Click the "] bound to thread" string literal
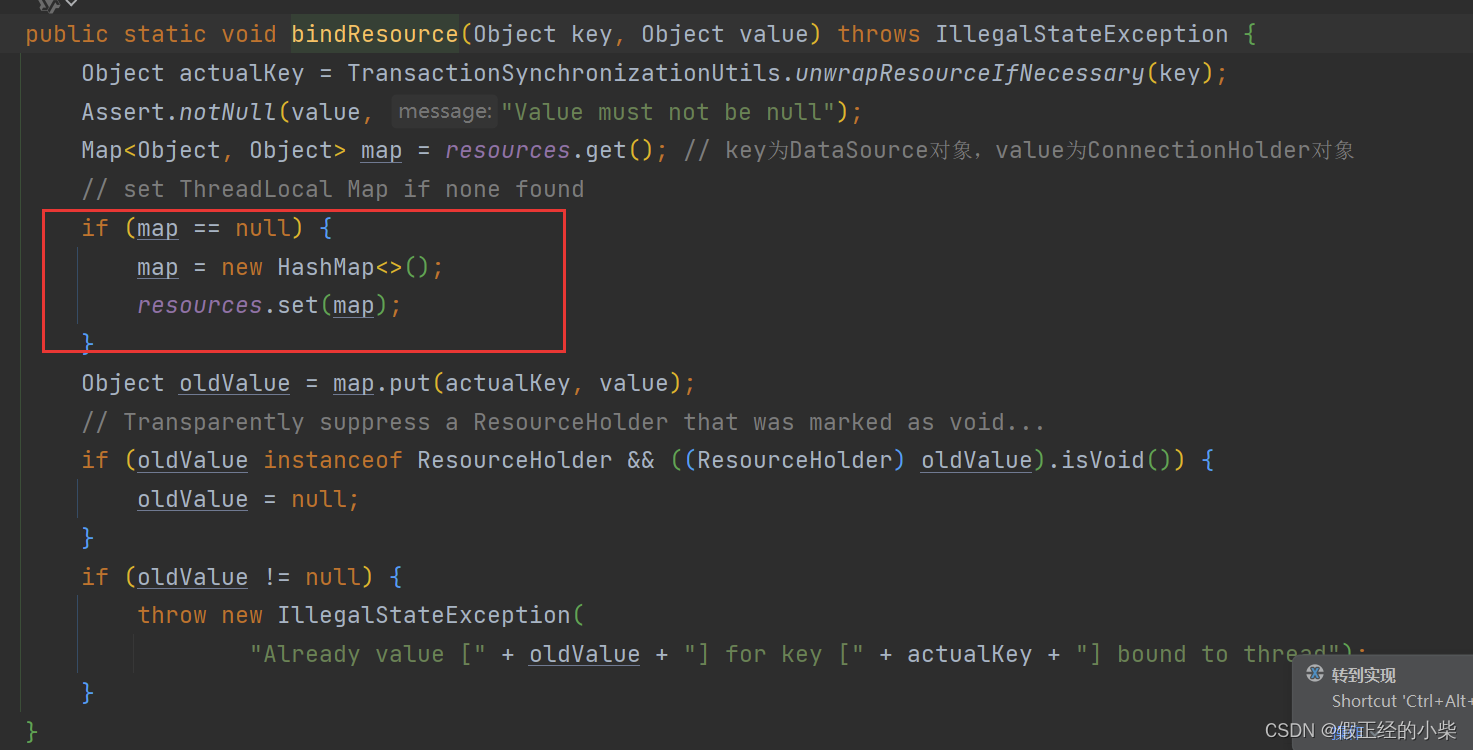The width and height of the screenshot is (1473, 750). (x=1208, y=655)
